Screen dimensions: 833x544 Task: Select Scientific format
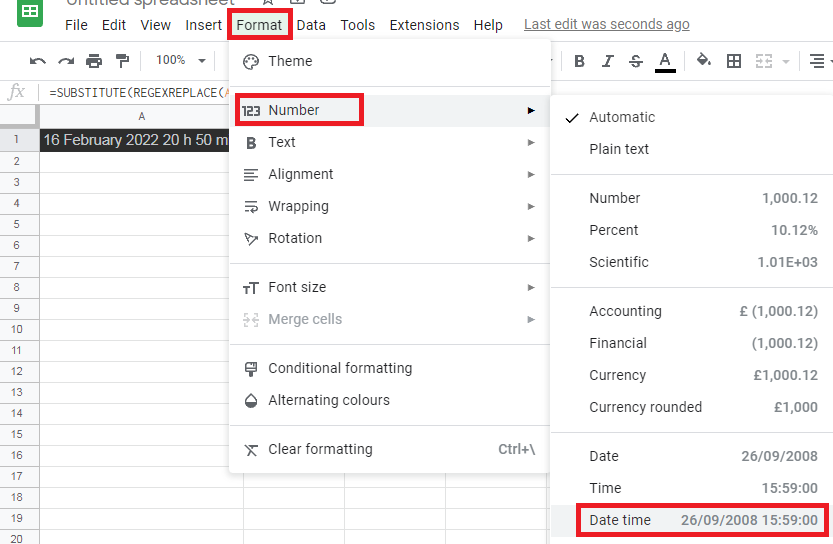692,262
